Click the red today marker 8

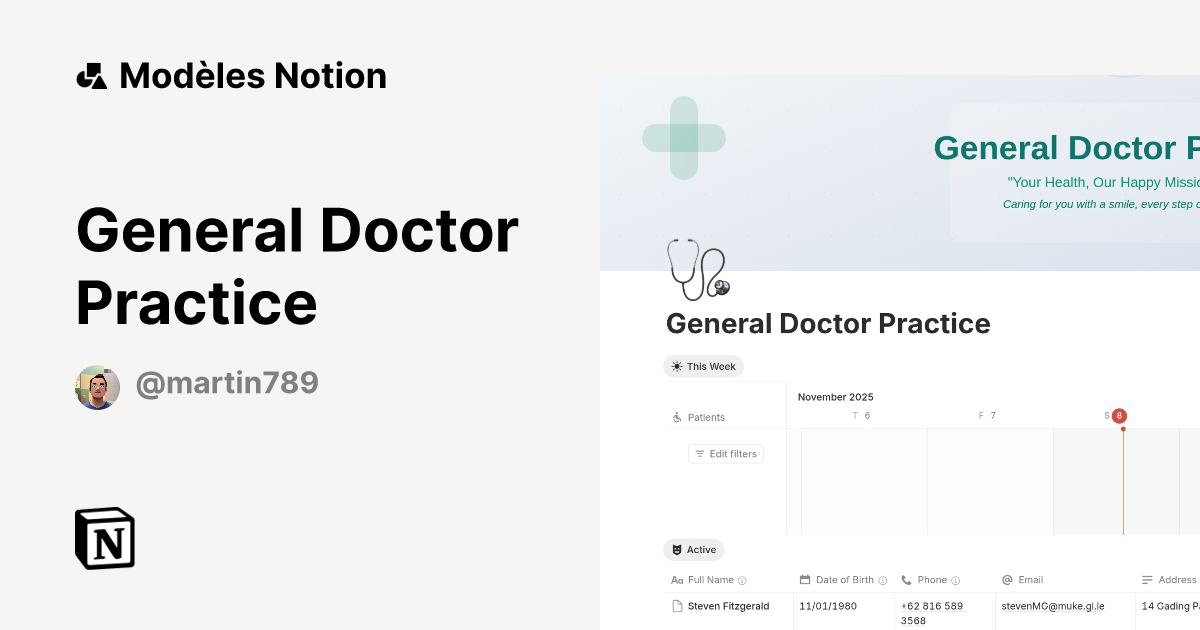pos(1119,416)
